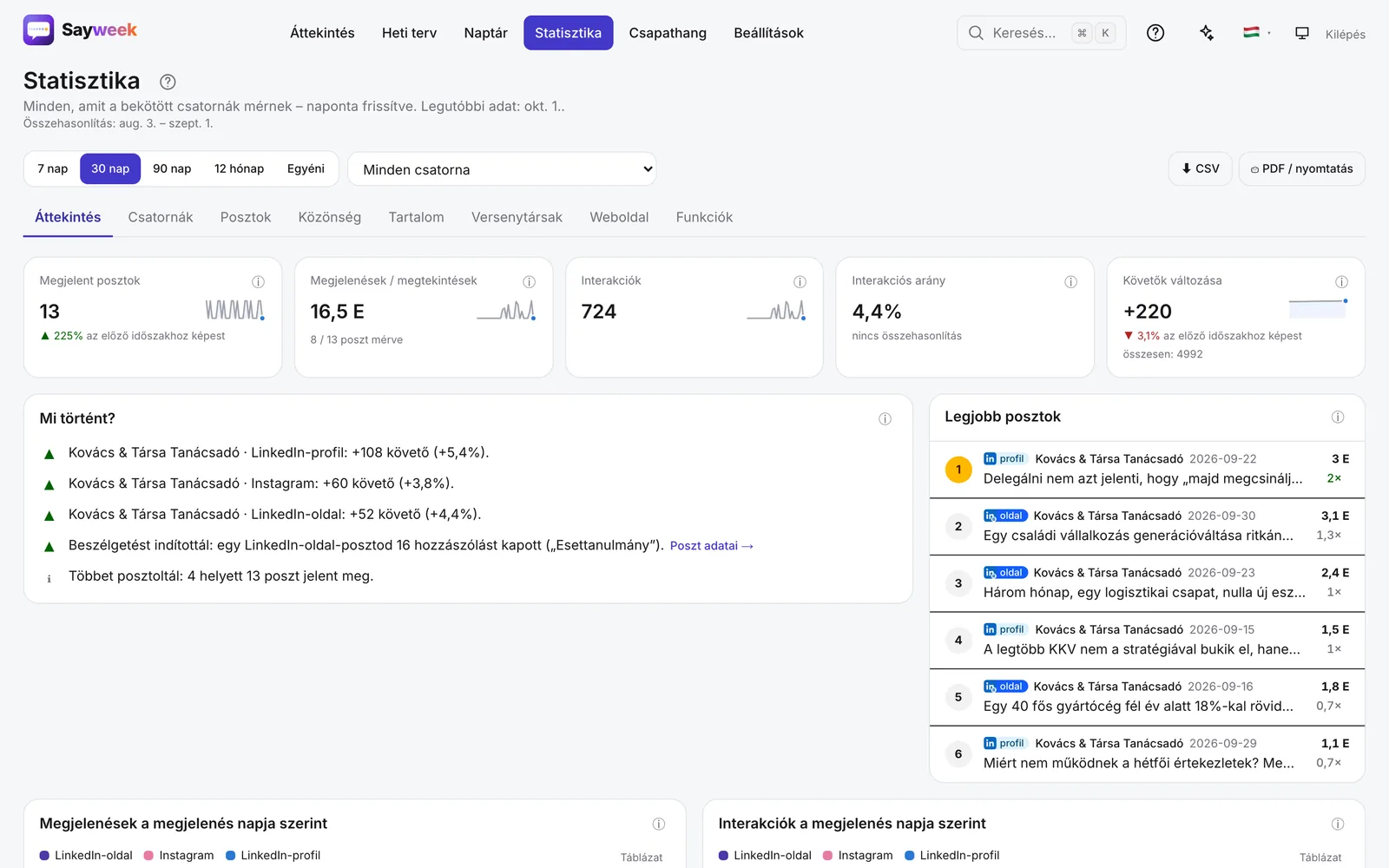Open help icon beside Statisztika title
Image resolution: width=1389 pixels, height=868 pixels.
point(168,82)
